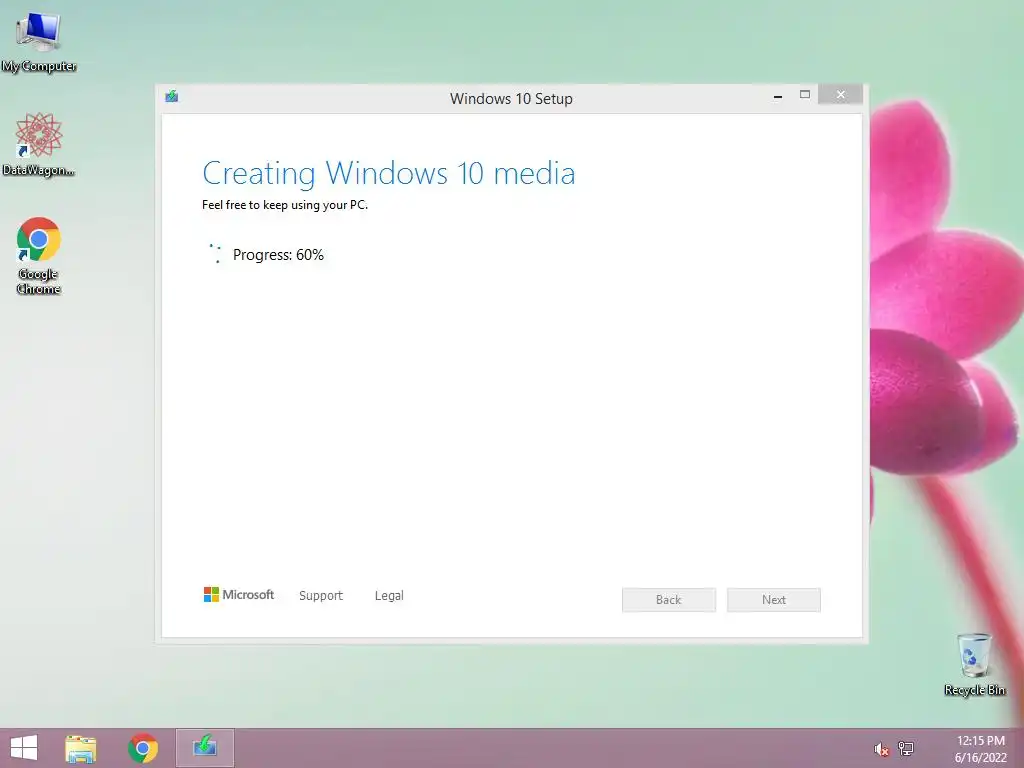The width and height of the screenshot is (1024, 768).
Task: Open the Support link
Action: tap(321, 596)
